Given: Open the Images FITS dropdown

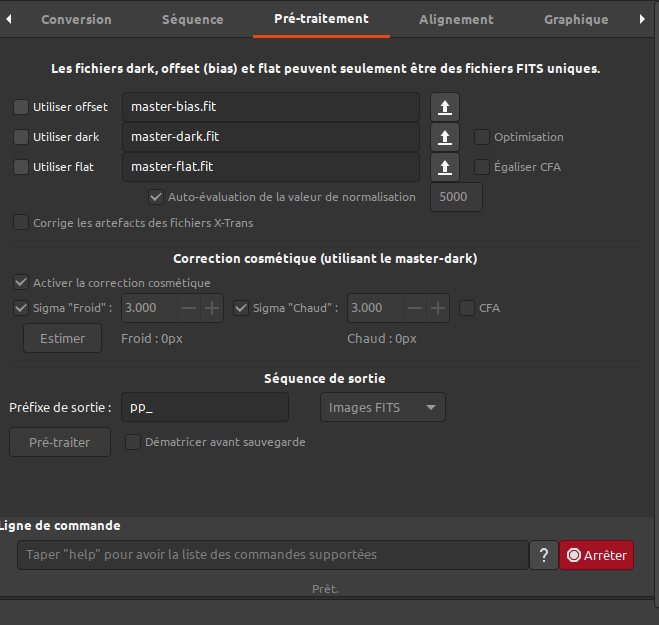Looking at the screenshot, I should click(x=383, y=407).
